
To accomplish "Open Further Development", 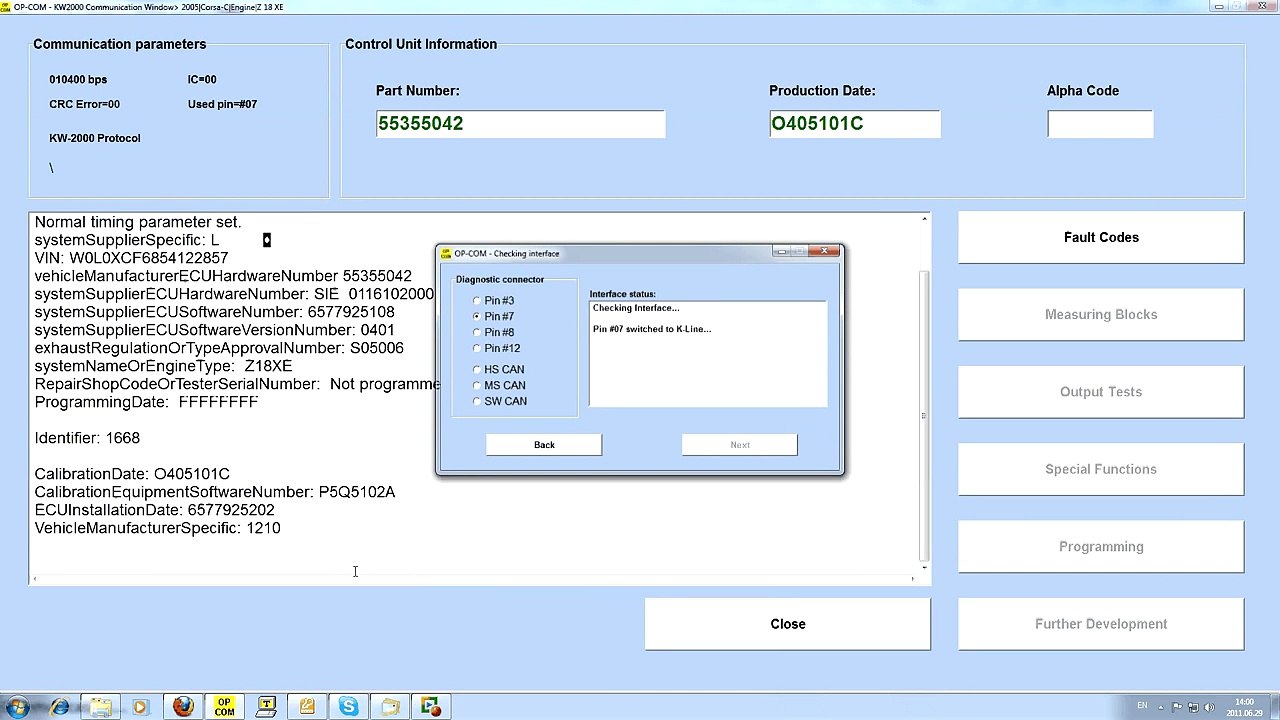I will coord(1101,624).
